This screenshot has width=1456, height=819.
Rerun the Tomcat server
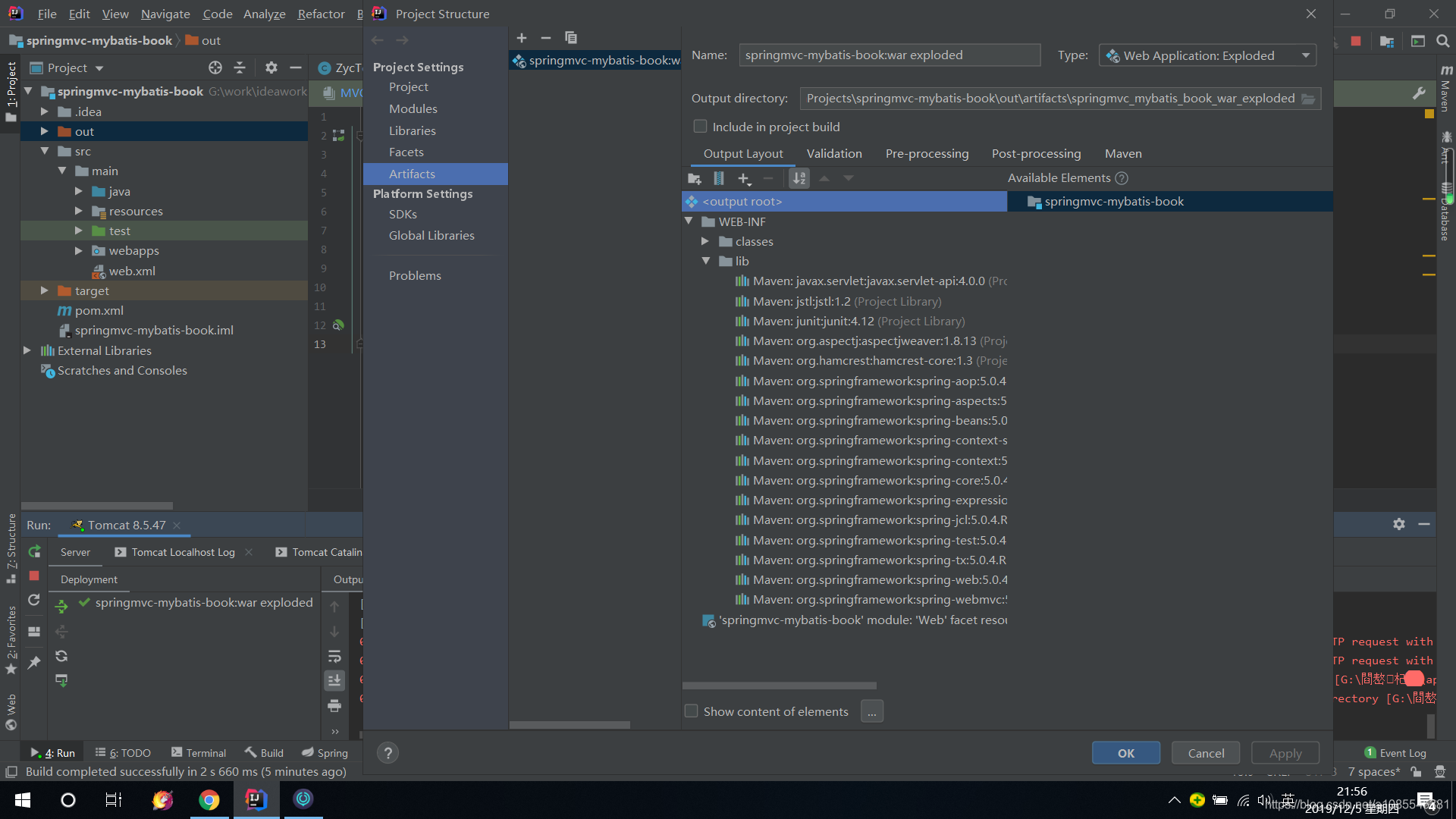click(34, 552)
